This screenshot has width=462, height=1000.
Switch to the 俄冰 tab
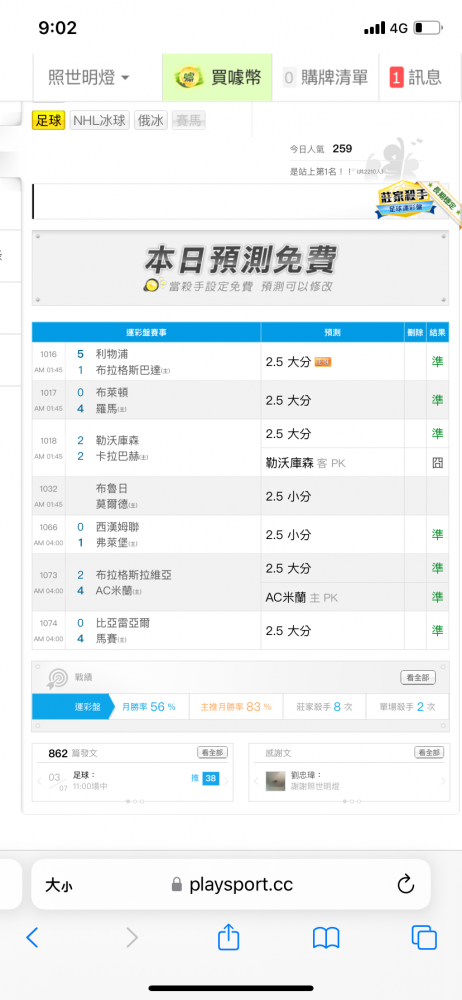tap(151, 120)
